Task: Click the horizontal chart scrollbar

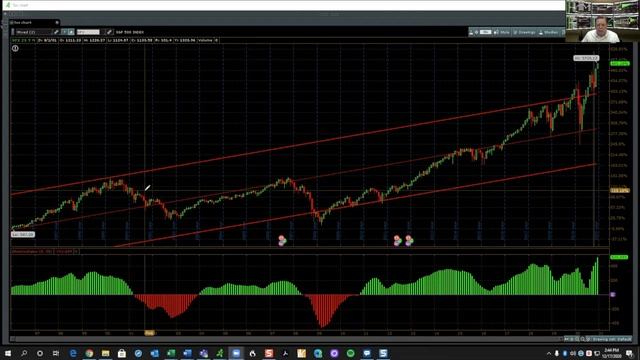Action: (286, 339)
